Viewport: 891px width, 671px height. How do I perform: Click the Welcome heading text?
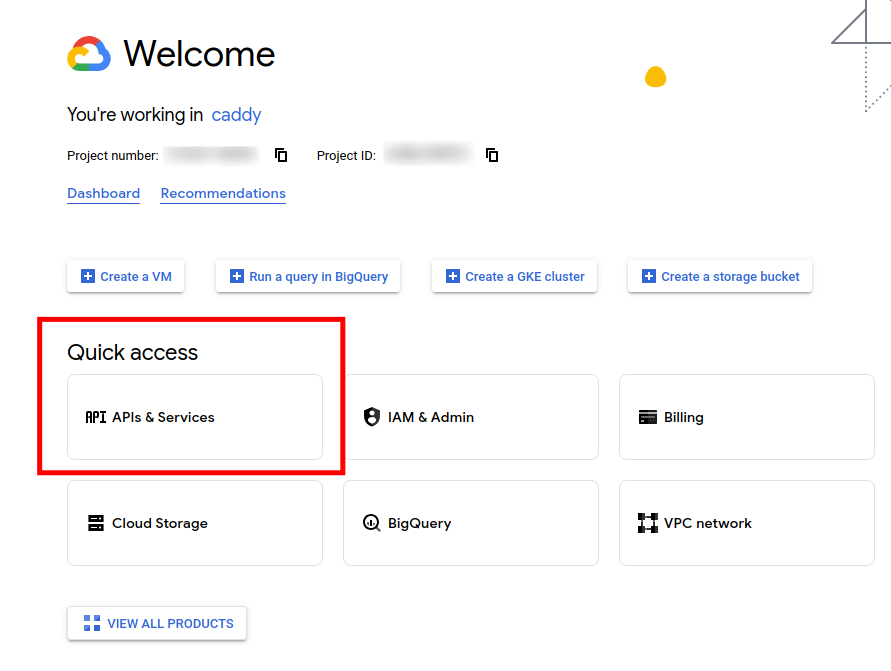[199, 54]
